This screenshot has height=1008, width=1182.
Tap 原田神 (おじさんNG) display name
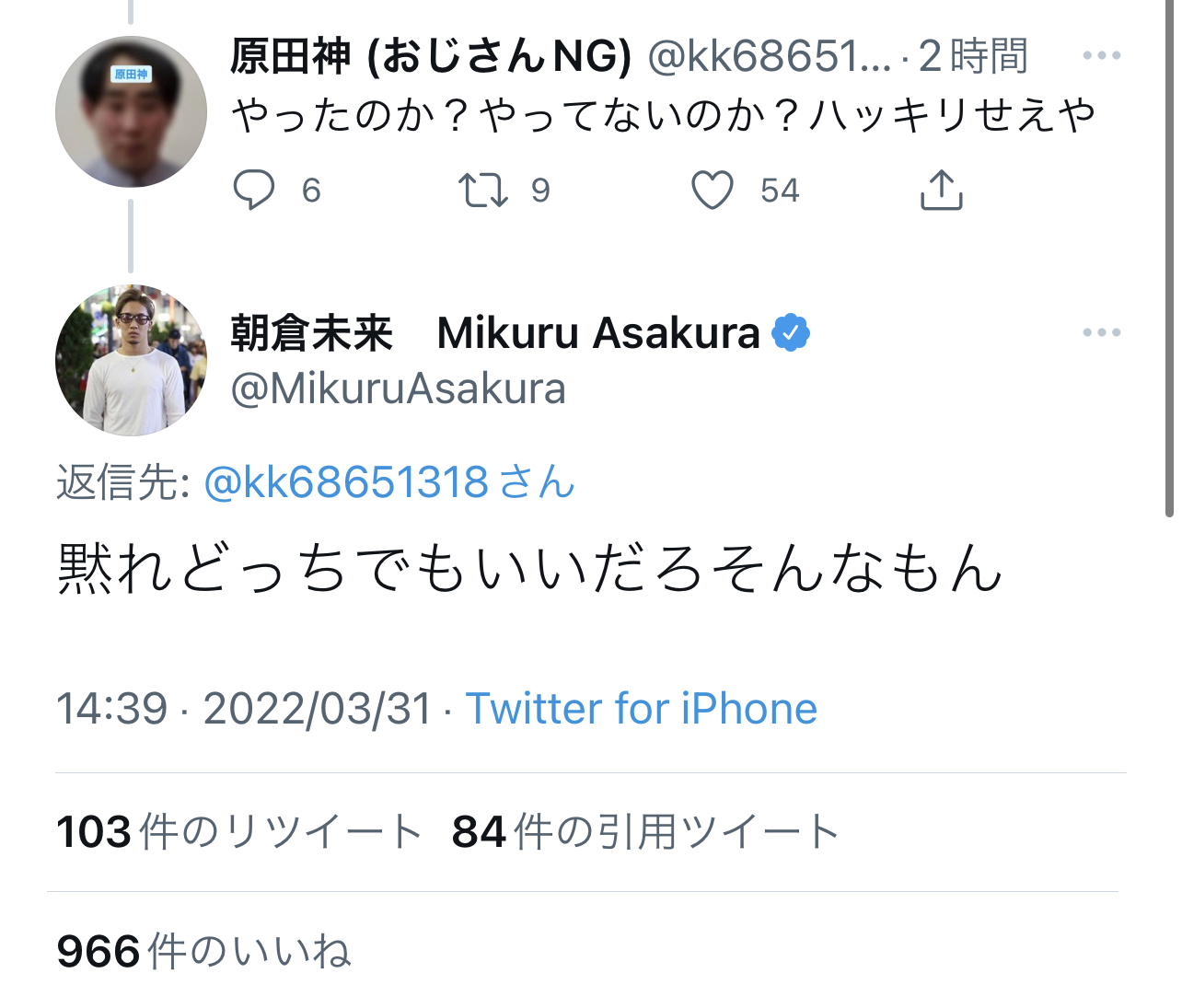(430, 57)
